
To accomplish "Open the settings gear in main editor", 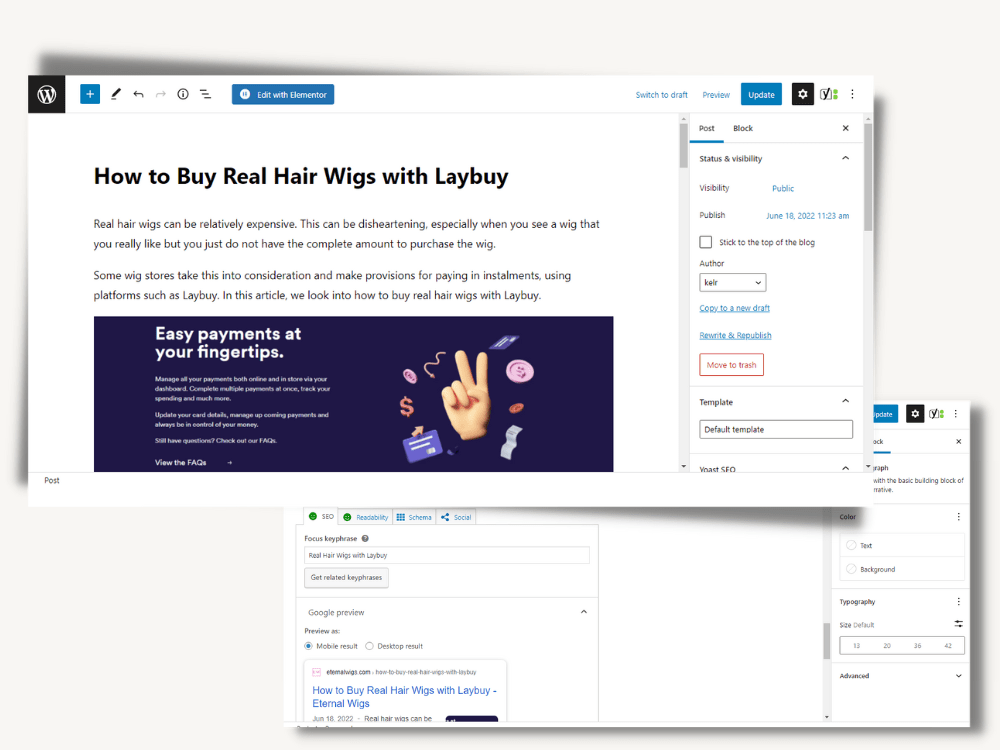I will [803, 94].
